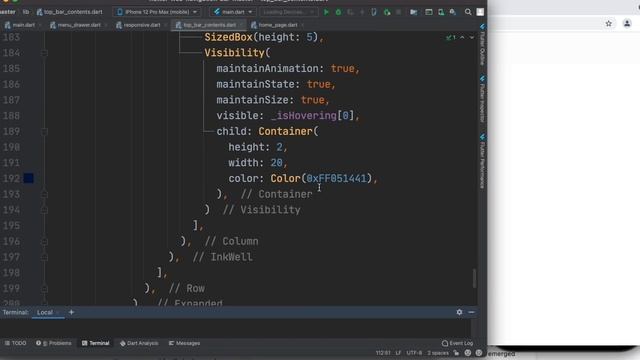The width and height of the screenshot is (640, 360).
Task: Open the project structure folder icon in toolbar
Action: pyautogui.click(x=413, y=12)
